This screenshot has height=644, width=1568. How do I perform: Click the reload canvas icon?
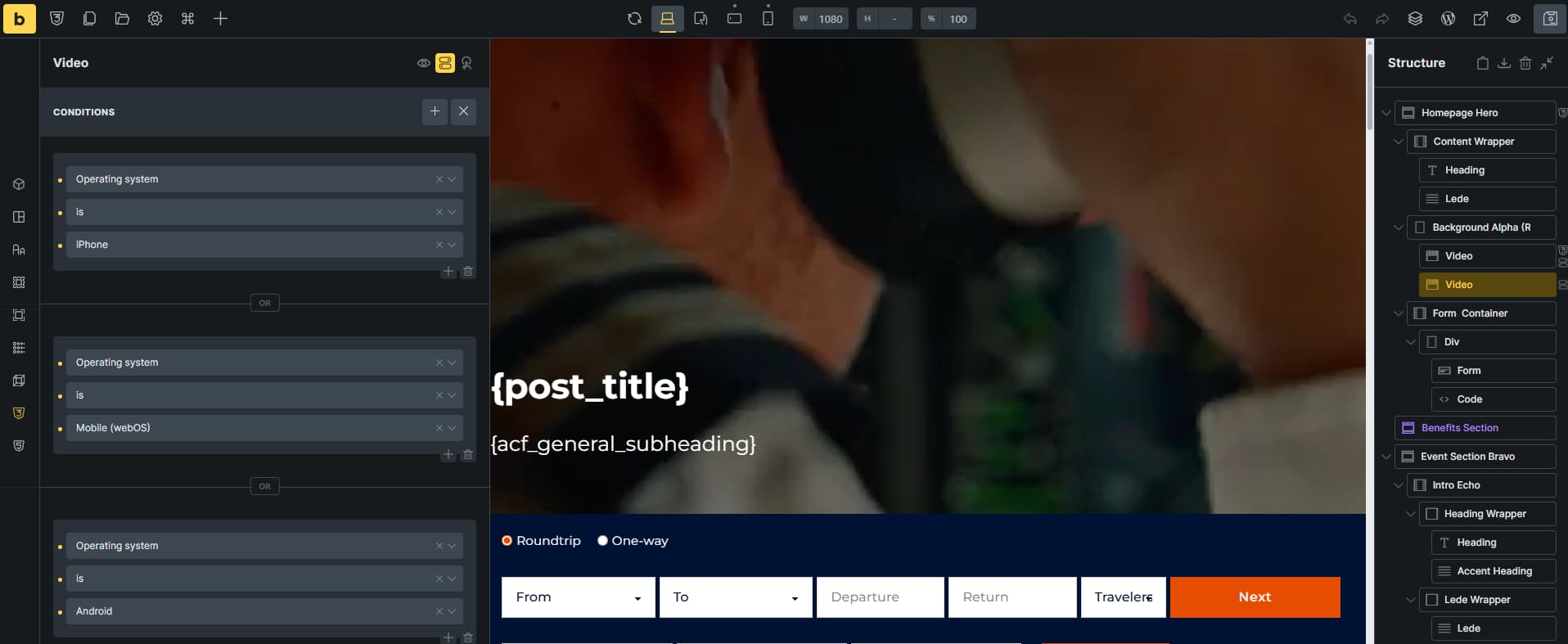[x=634, y=19]
